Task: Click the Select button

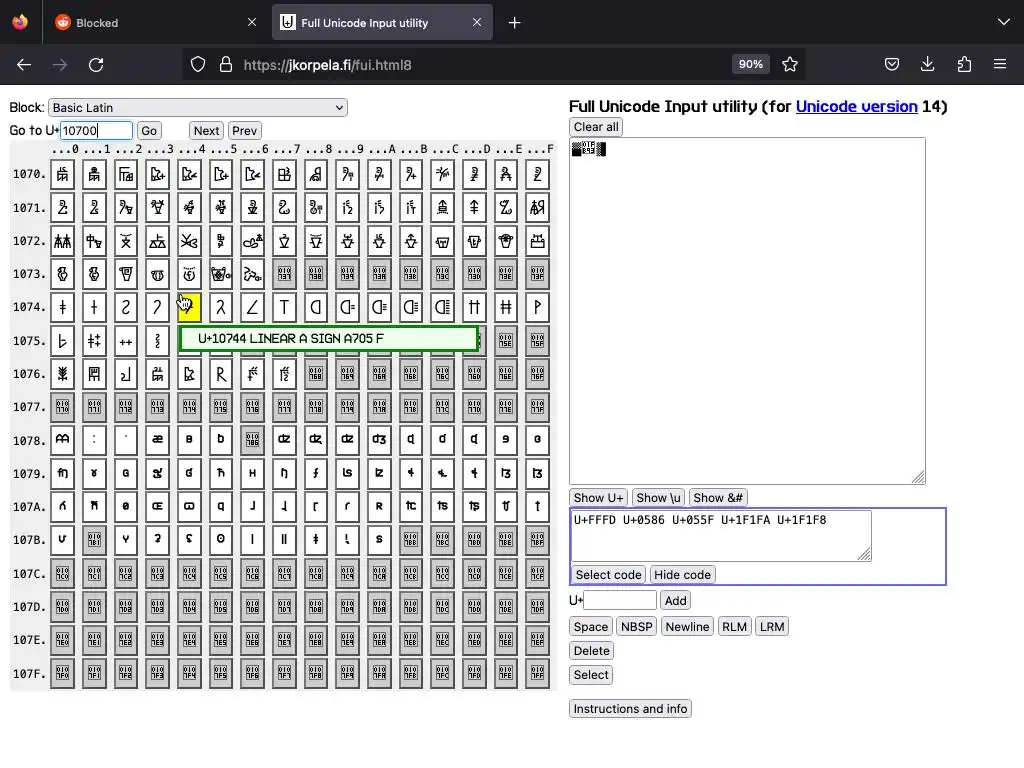Action: [591, 675]
